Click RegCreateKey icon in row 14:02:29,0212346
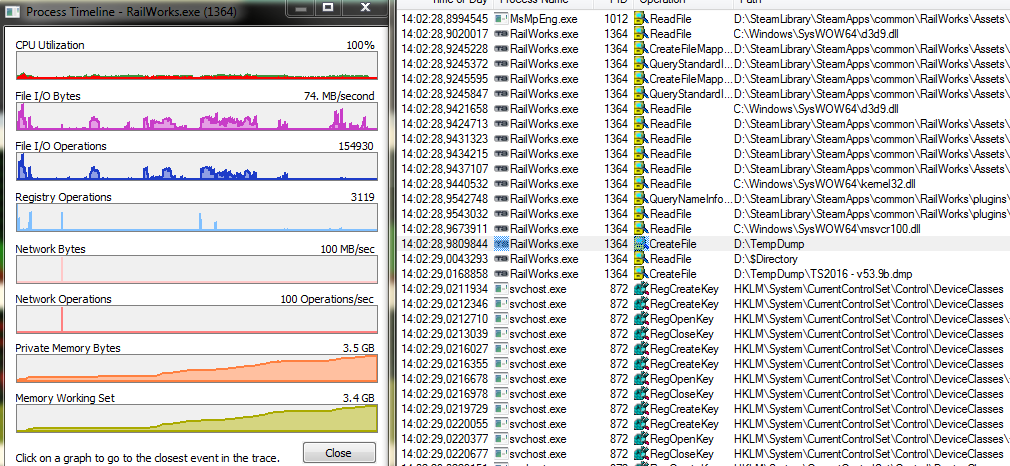The image size is (1010, 466). click(x=640, y=304)
